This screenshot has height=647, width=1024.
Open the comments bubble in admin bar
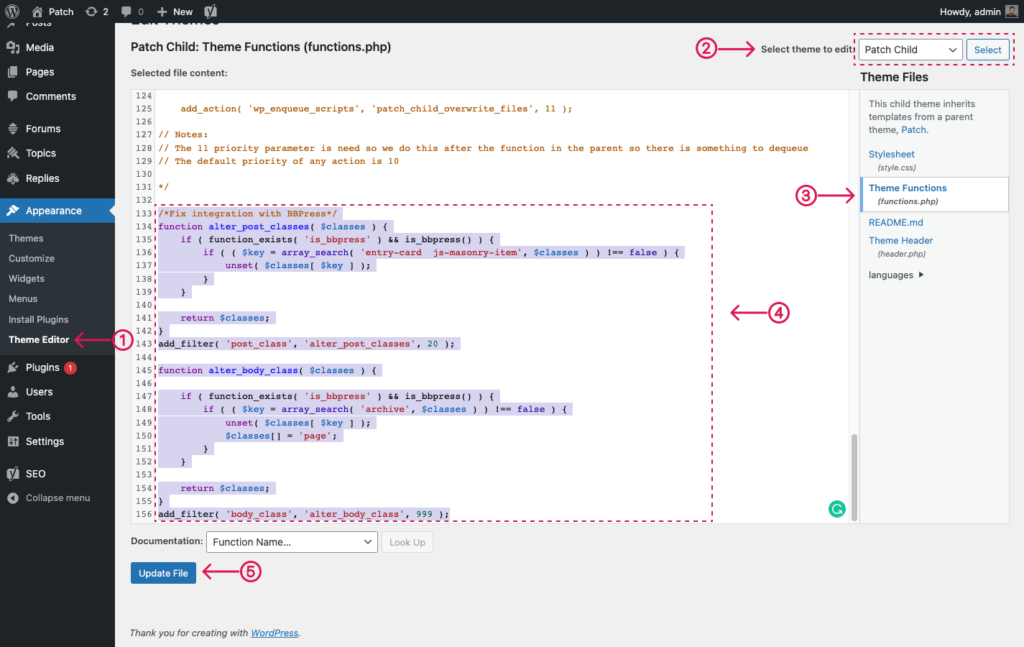tap(126, 11)
